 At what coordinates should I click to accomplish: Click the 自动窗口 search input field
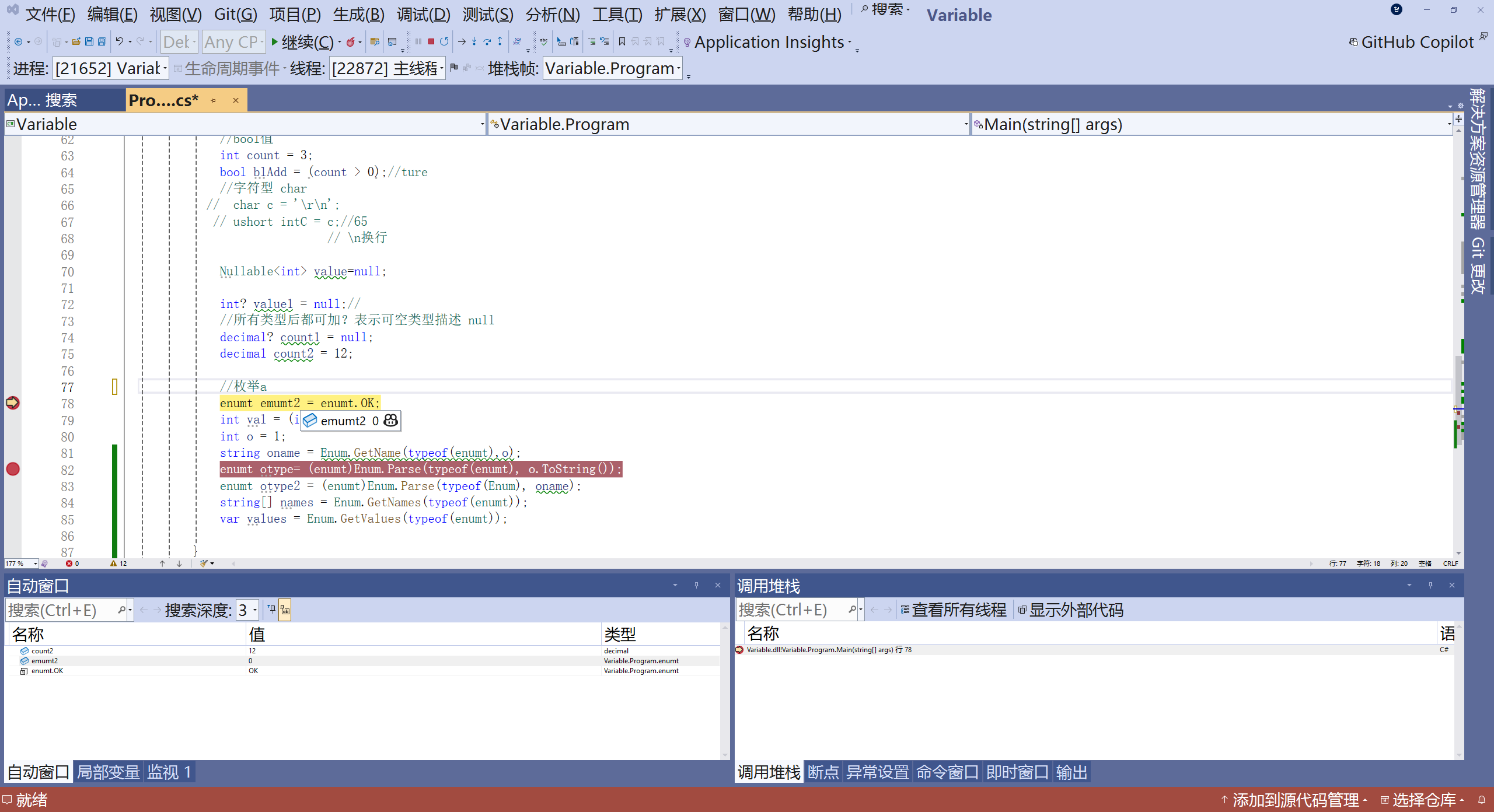[x=61, y=610]
